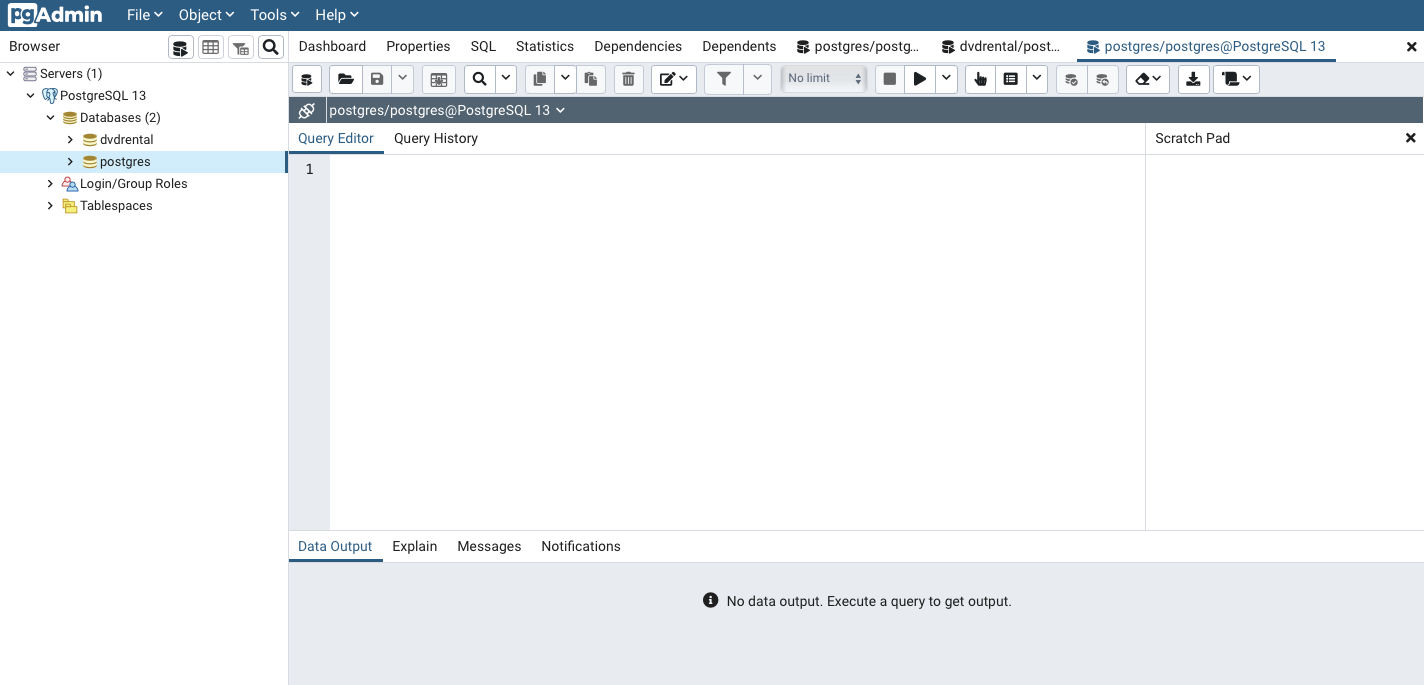Image resolution: width=1424 pixels, height=685 pixels.
Task: Execute query with the play button
Action: 920,79
